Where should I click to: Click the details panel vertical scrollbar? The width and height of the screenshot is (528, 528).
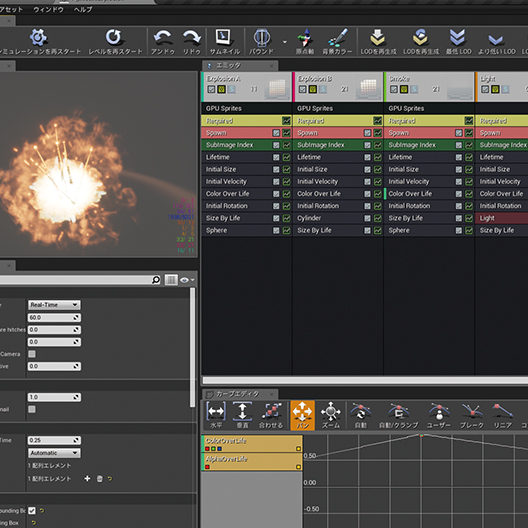[x=193, y=347]
